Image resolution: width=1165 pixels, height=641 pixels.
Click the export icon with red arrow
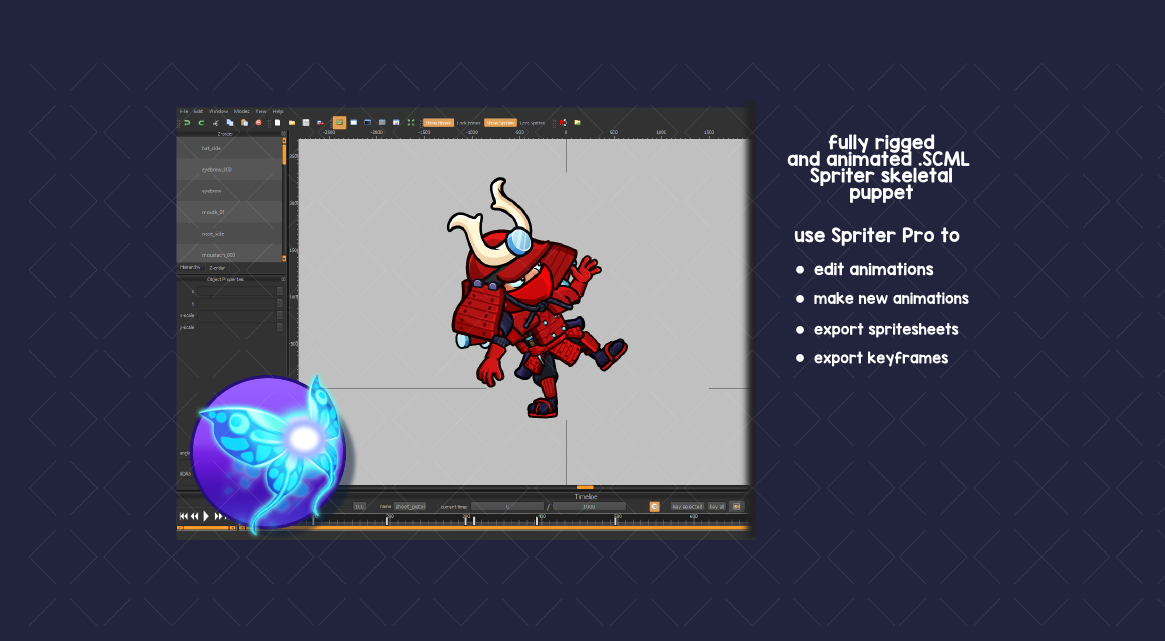(320, 123)
